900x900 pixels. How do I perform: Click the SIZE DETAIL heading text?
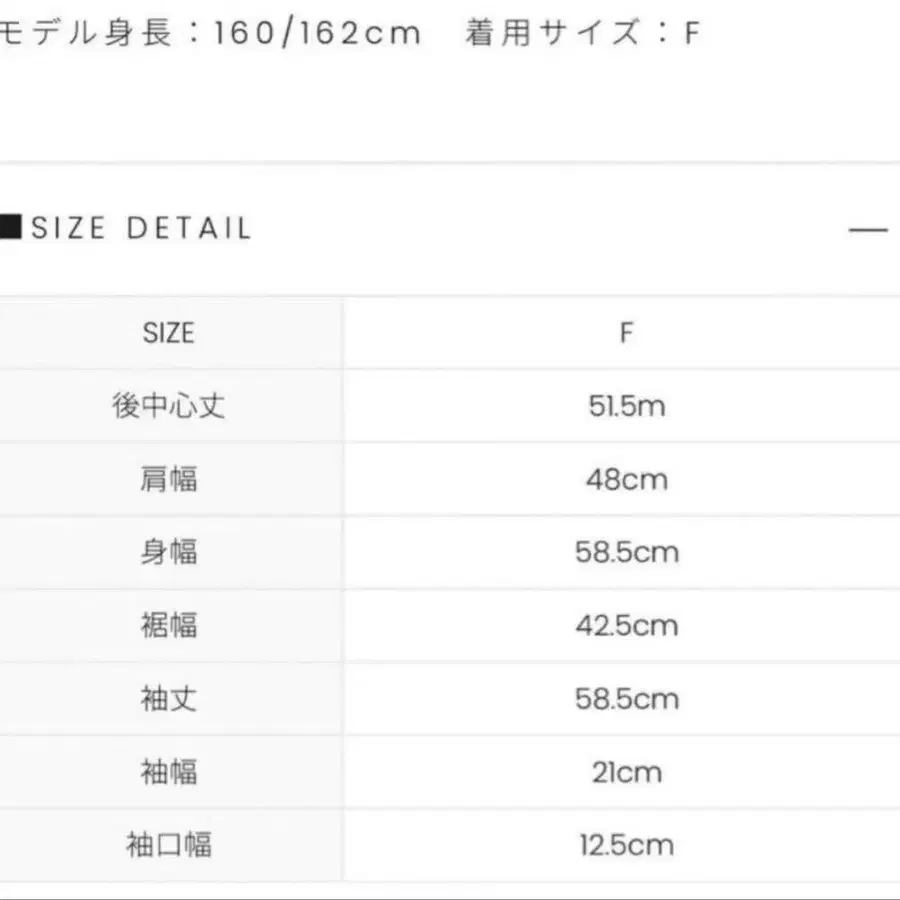[x=141, y=228]
